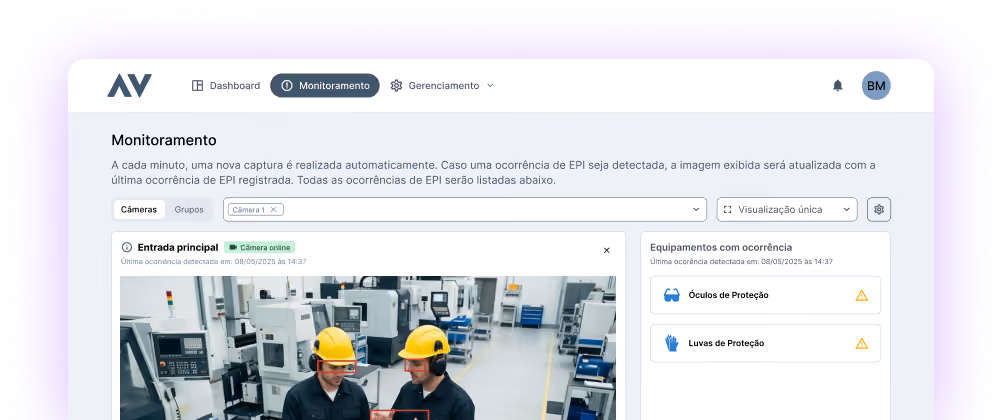1002x420 pixels.
Task: Open notifications bell
Action: [838, 86]
